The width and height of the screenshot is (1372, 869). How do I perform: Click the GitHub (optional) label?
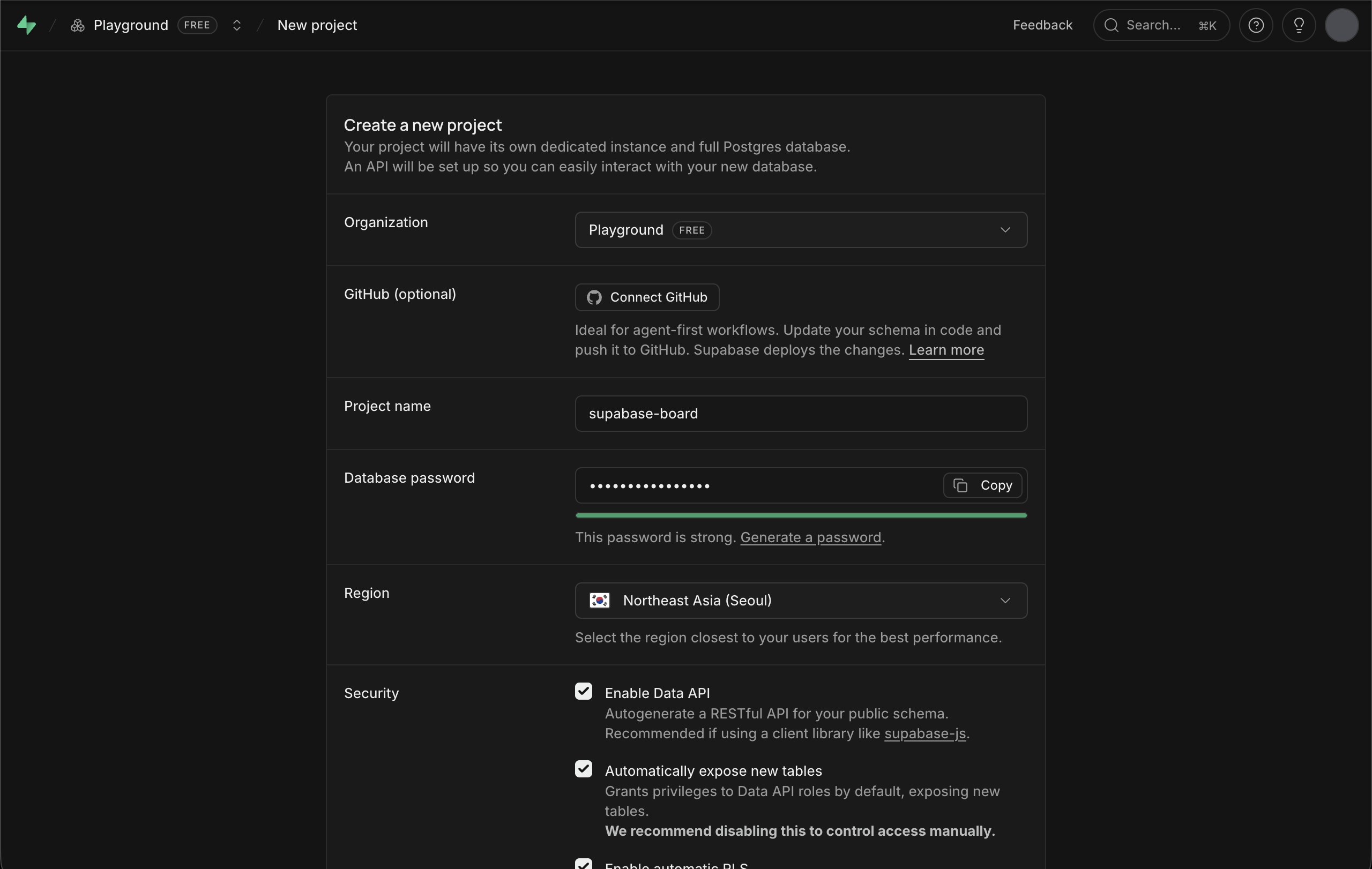pyautogui.click(x=400, y=294)
